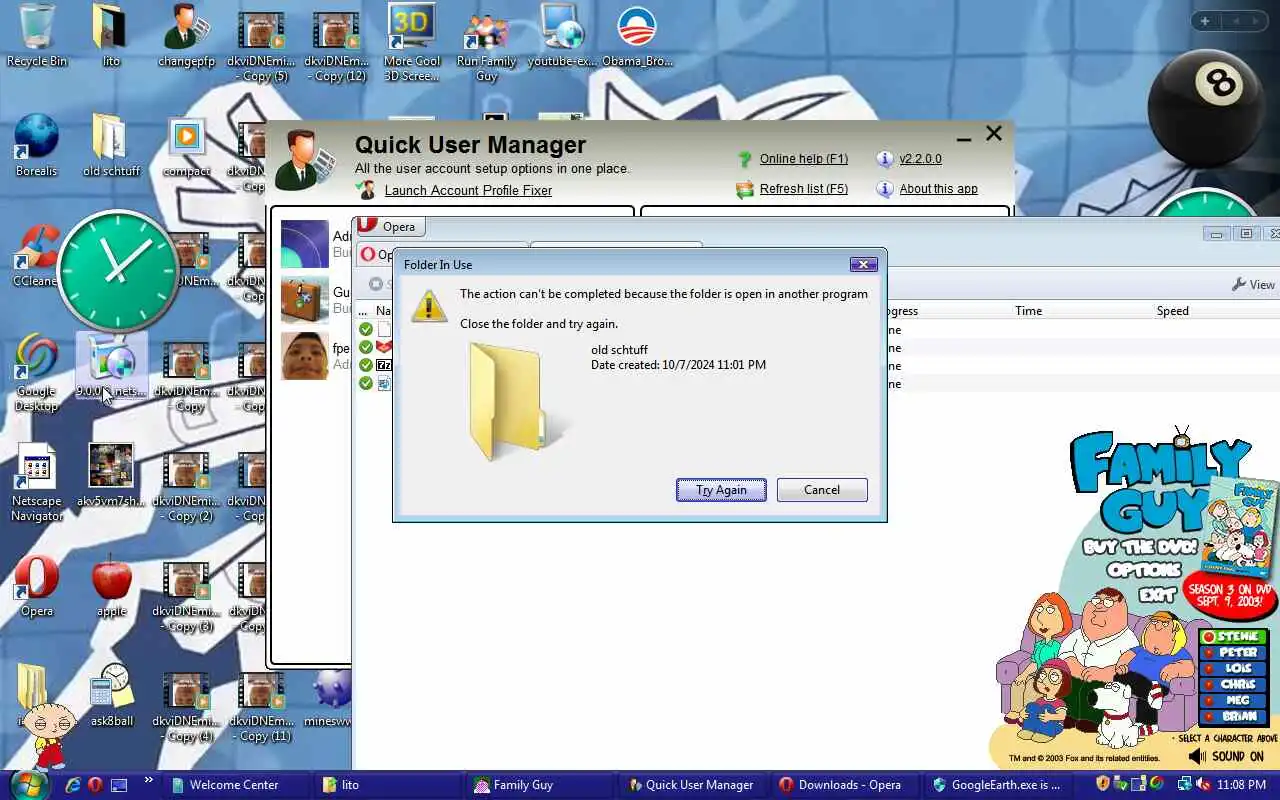Select the dkviDNEmi Copy (2) video file

click(186, 485)
